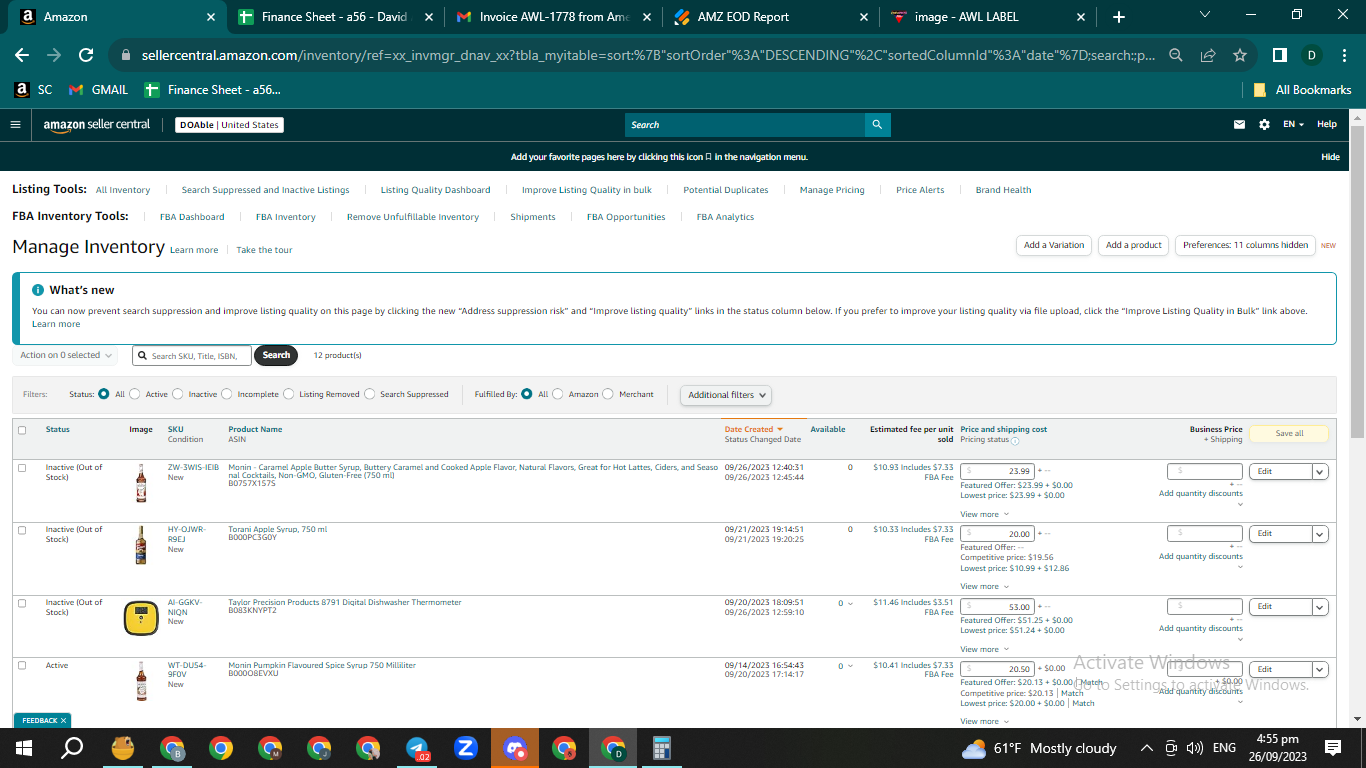This screenshot has width=1366, height=768.
Task: View site information via the address bar lock icon
Action: coord(126,56)
